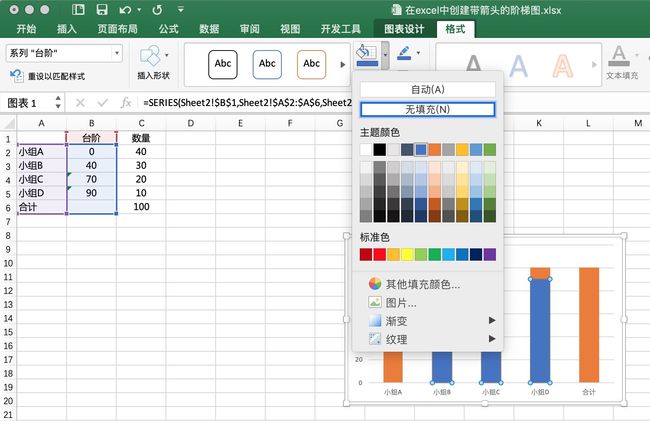This screenshot has width=650, height=421.
Task: Click the Shape Outline pen icon
Action: coord(404,53)
